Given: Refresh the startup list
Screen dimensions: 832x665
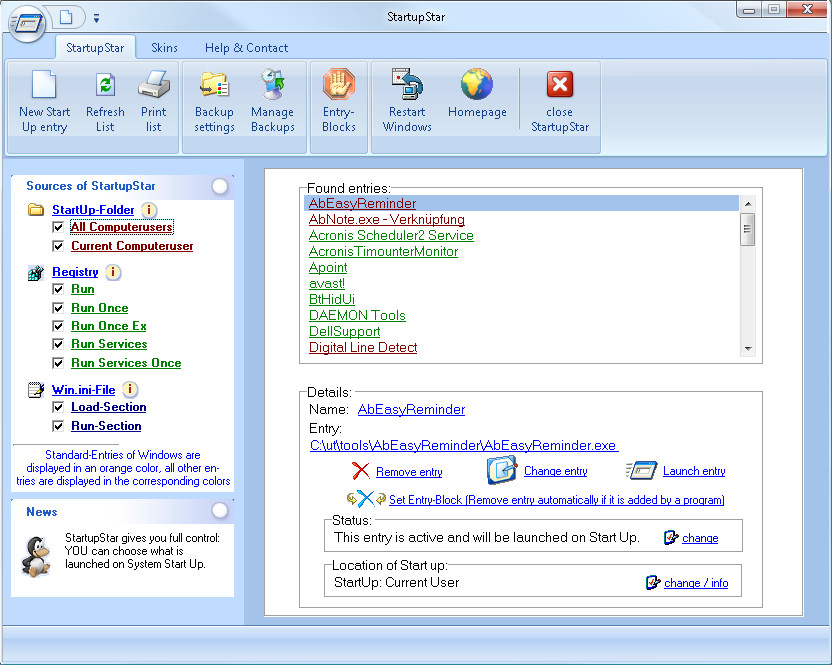Looking at the screenshot, I should pos(105,85).
